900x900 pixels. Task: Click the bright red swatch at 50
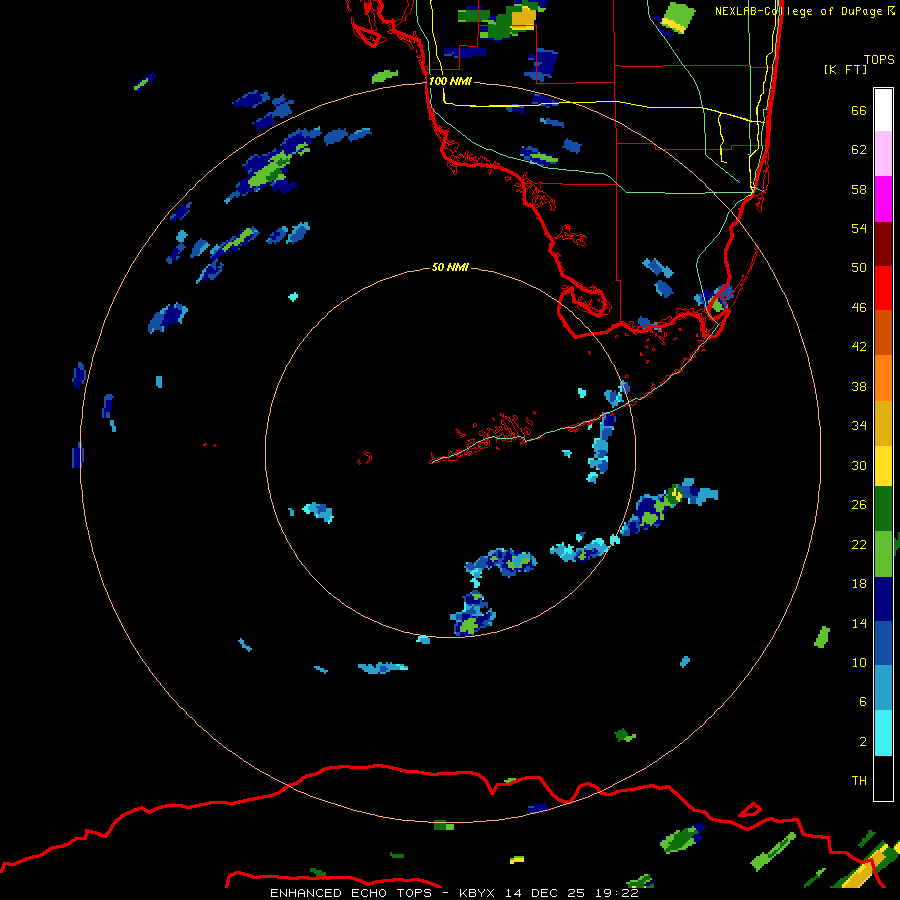click(x=883, y=288)
